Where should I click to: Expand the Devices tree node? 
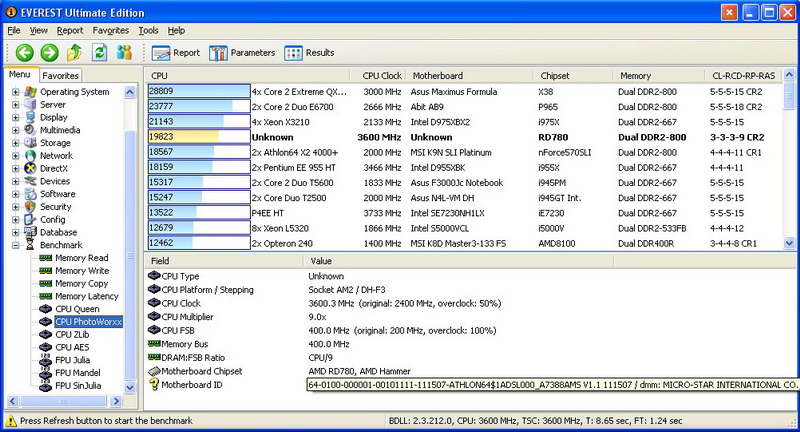click(x=15, y=181)
